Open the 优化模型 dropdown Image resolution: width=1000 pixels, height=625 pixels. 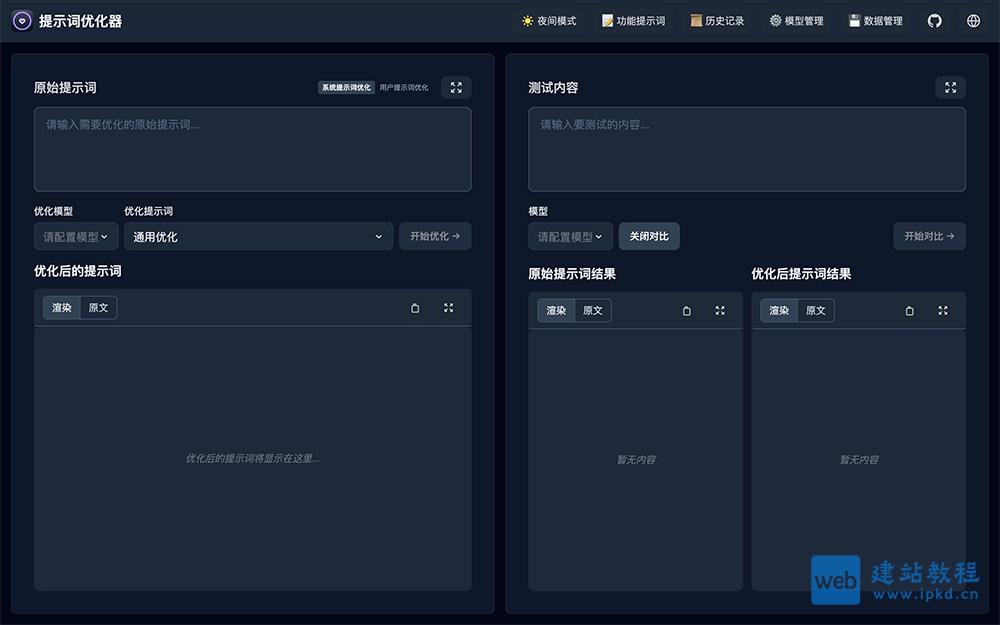point(76,237)
